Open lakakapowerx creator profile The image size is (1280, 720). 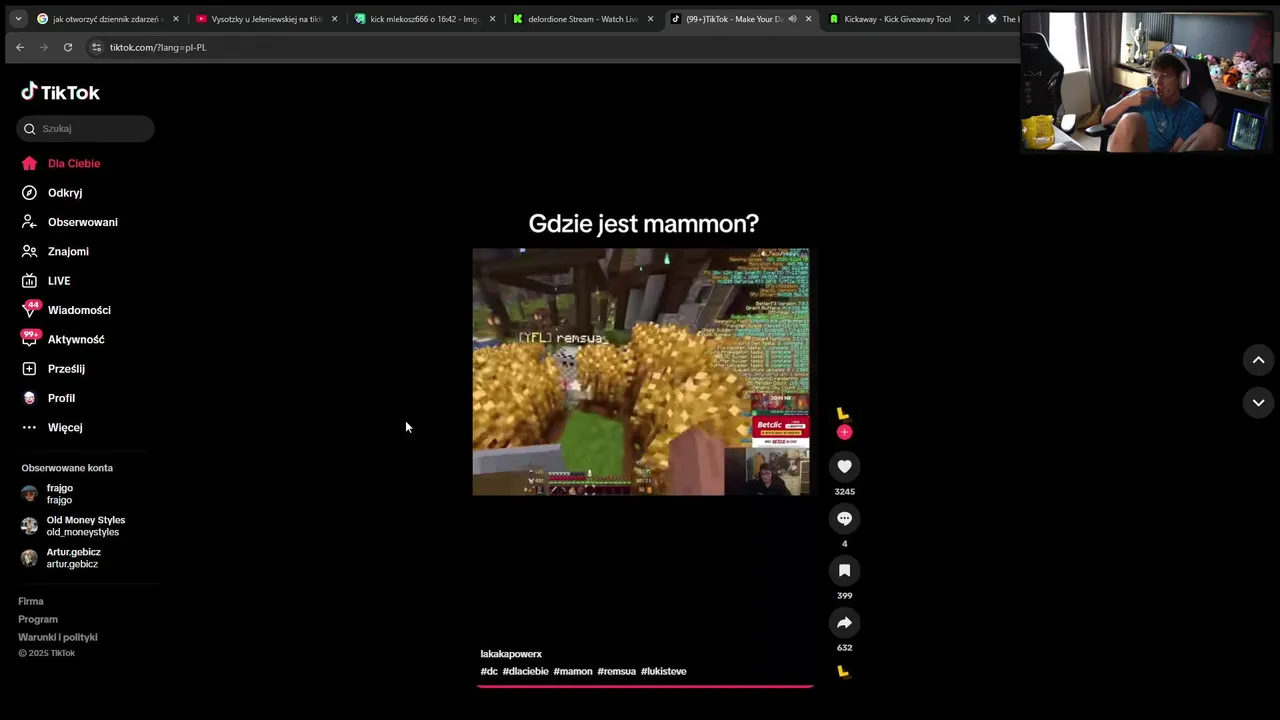click(x=511, y=654)
